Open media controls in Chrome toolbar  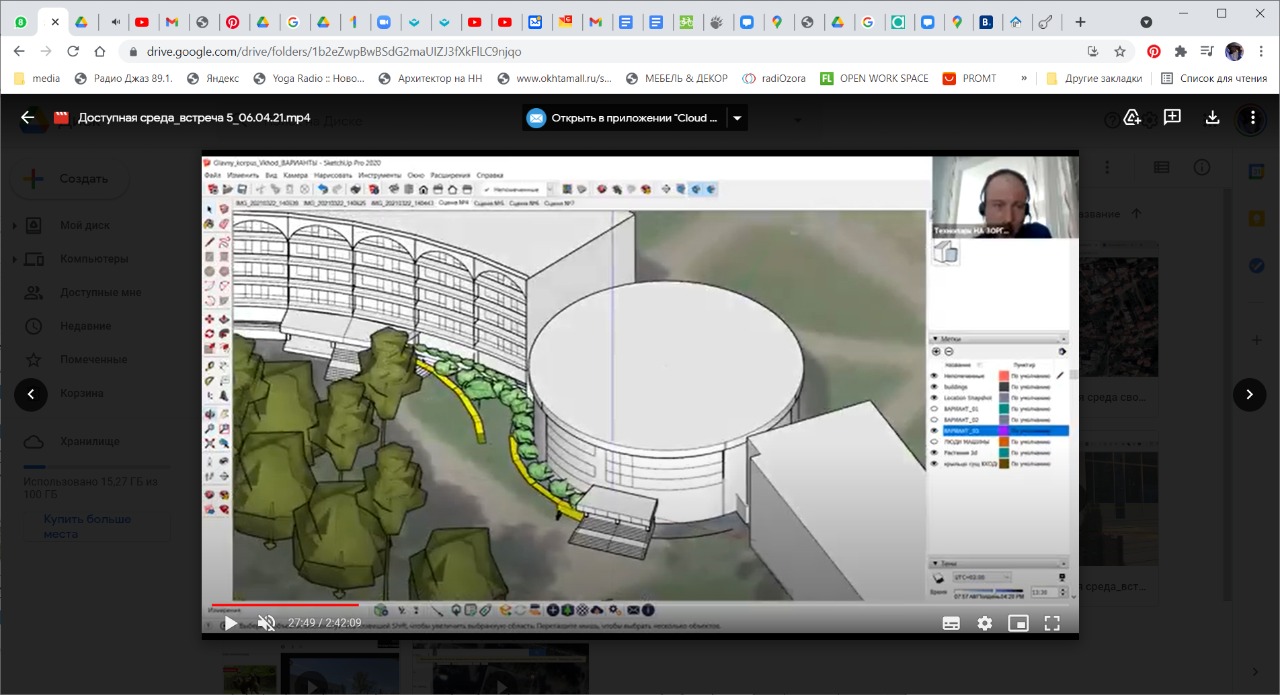[1207, 51]
